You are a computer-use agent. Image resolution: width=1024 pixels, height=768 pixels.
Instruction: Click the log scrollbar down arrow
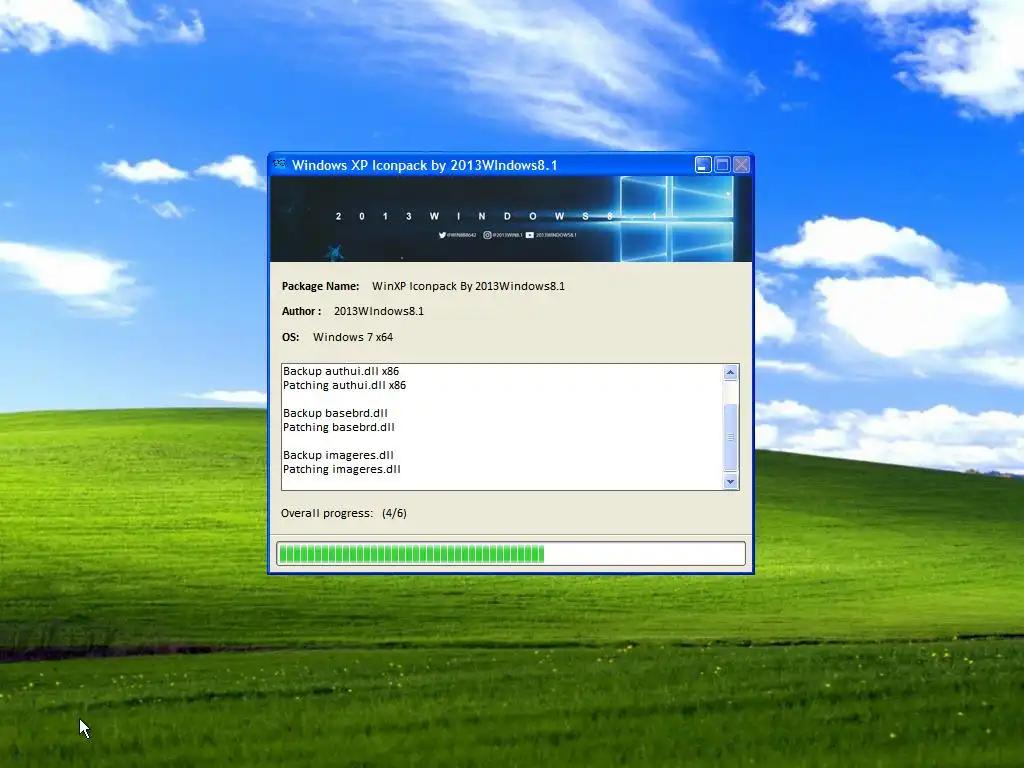coord(730,482)
